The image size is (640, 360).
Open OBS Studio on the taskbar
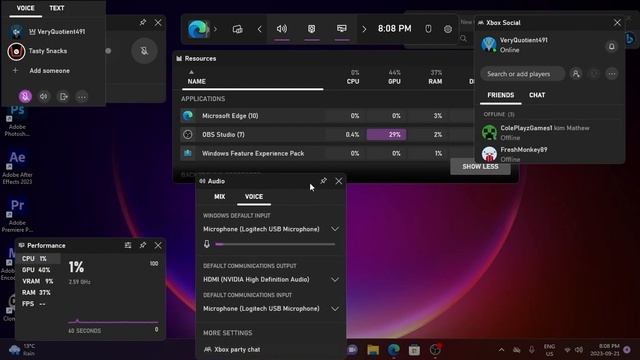(436, 350)
